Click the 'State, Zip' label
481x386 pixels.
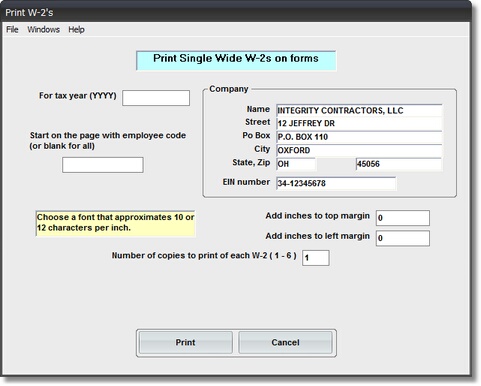click(251, 163)
